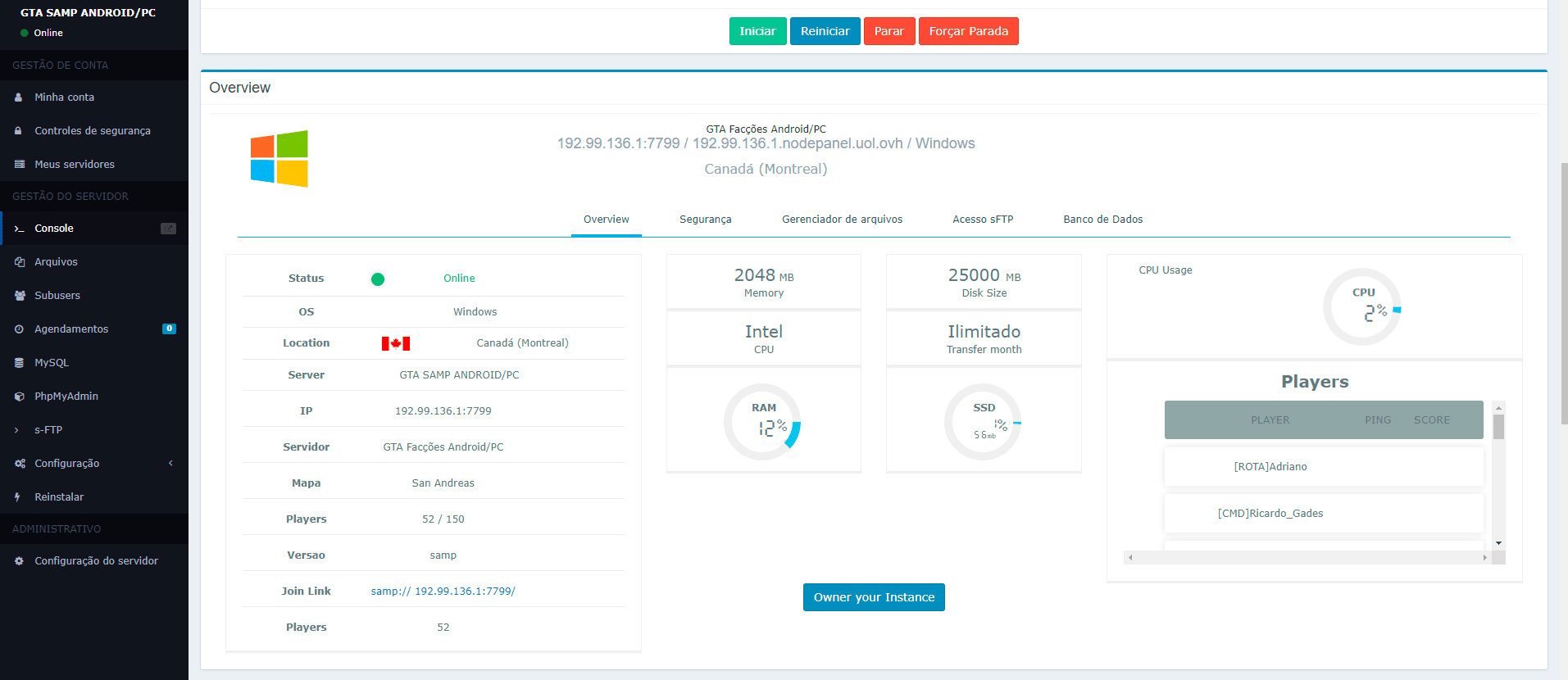This screenshot has height=680, width=1568.
Task: Click the gear icon beside Configuração do servidor
Action: (x=19, y=561)
